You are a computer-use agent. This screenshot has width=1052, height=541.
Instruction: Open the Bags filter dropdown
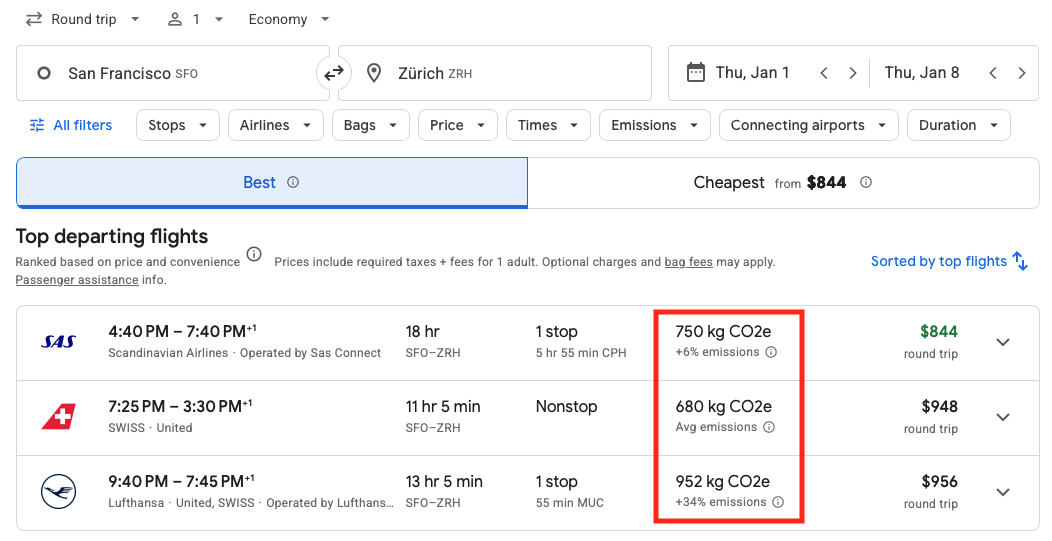[370, 126]
